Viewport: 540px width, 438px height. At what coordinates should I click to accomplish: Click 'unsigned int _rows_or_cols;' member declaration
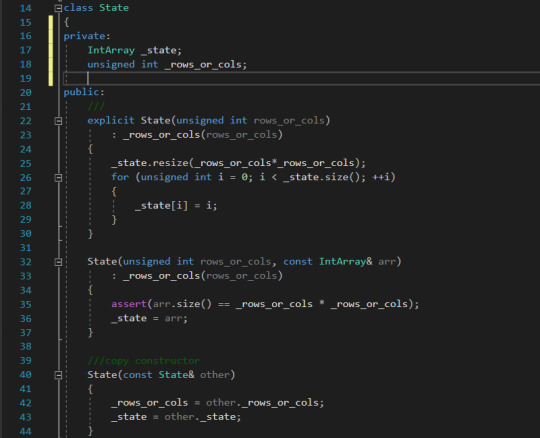(167, 64)
